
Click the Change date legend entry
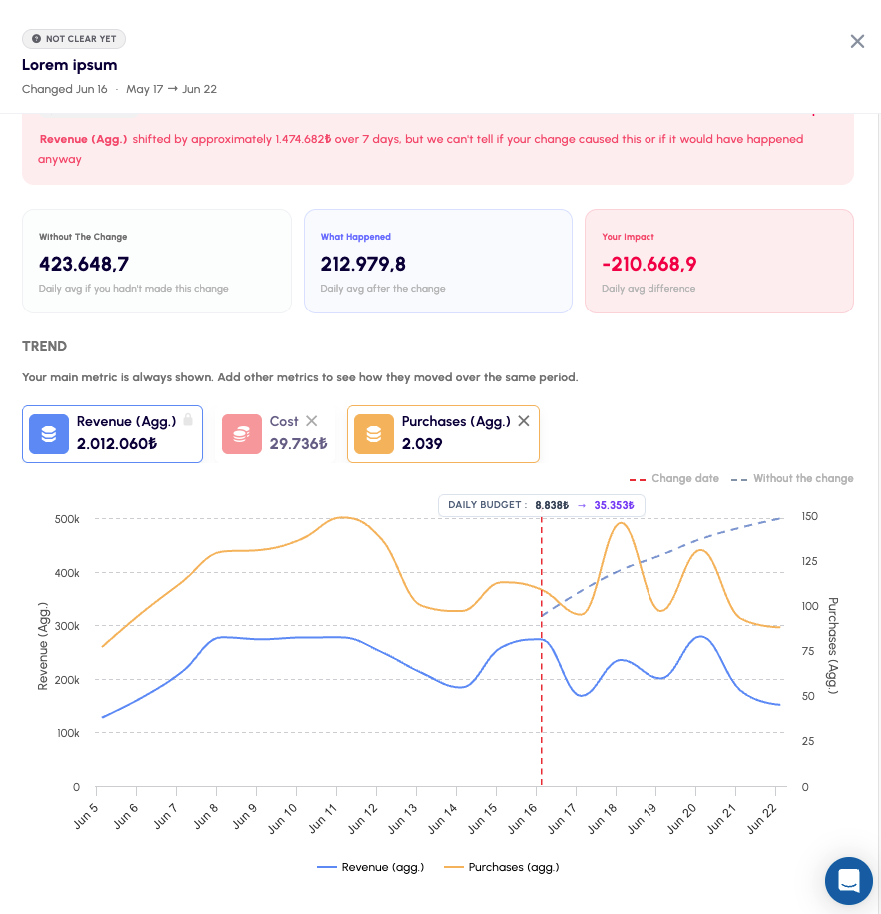(x=674, y=479)
